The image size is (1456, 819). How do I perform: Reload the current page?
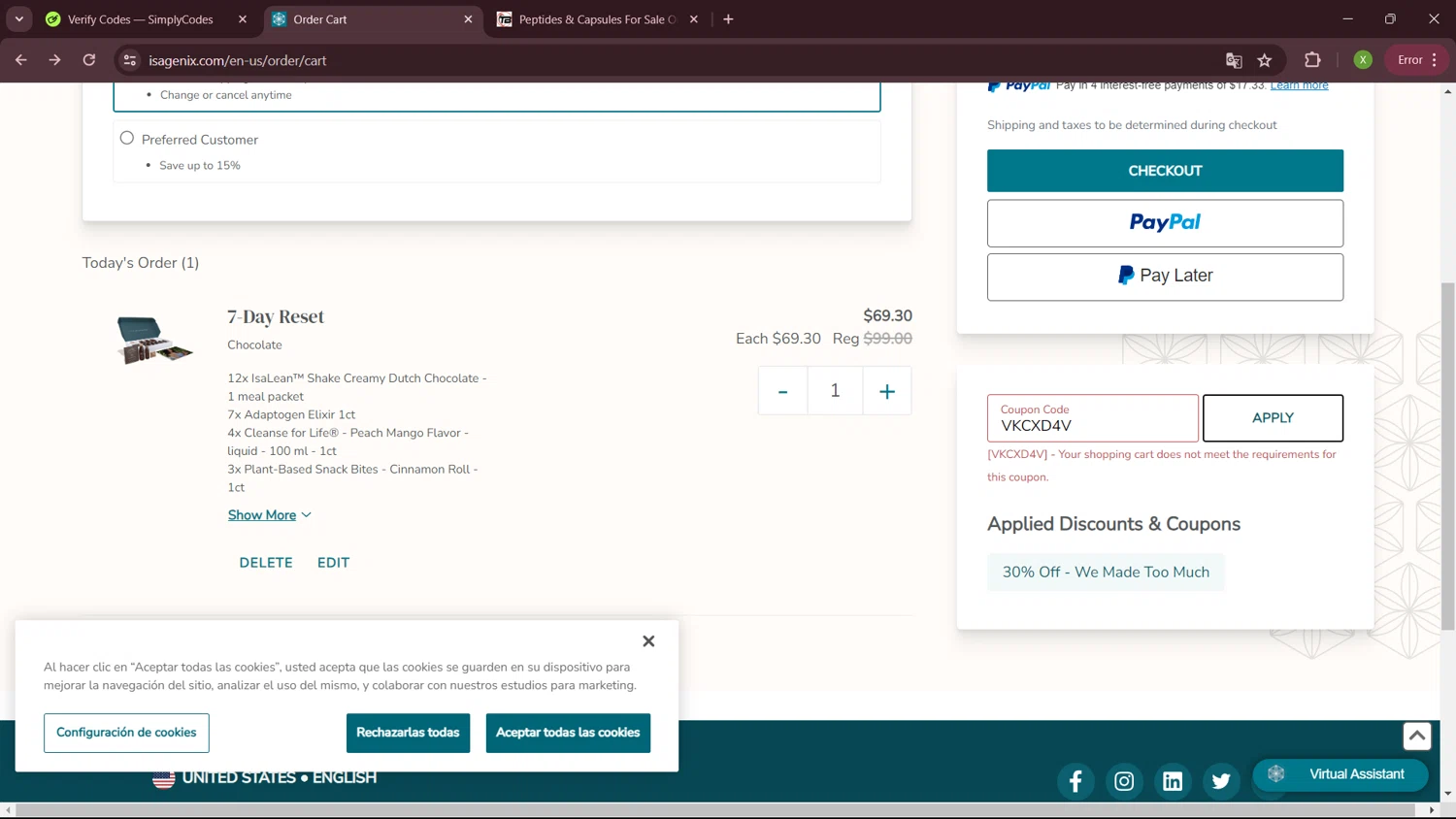89,60
